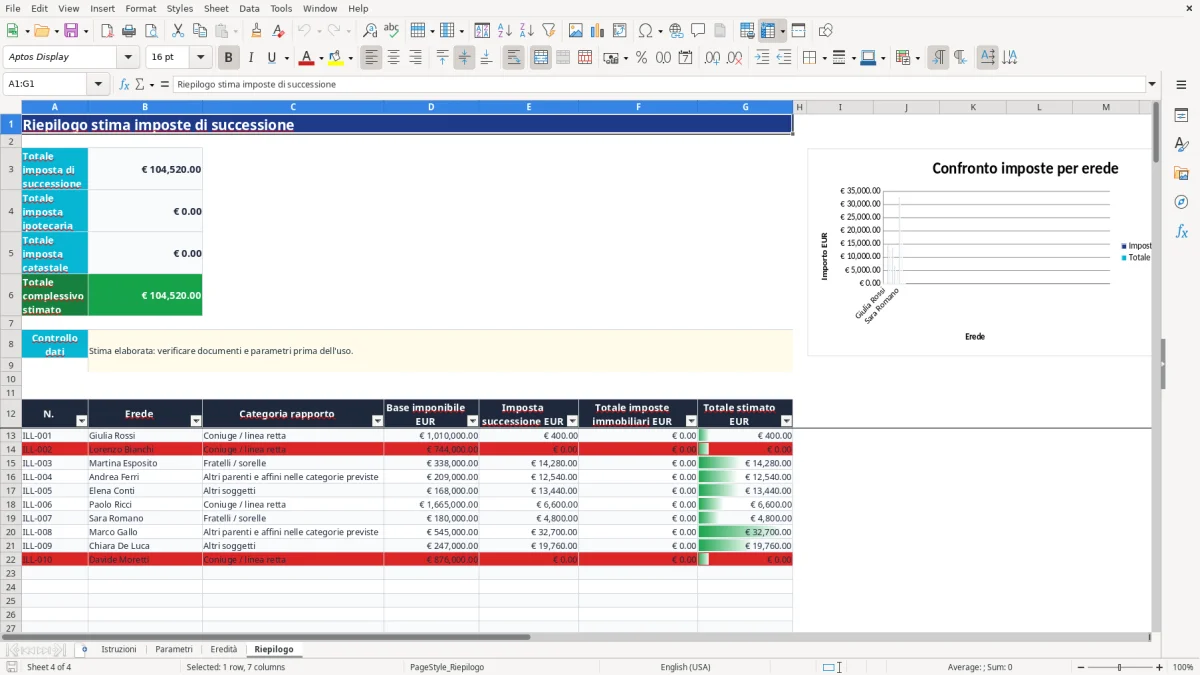Insert a hyperlink via globe icon
The width and height of the screenshot is (1200, 675).
click(676, 31)
